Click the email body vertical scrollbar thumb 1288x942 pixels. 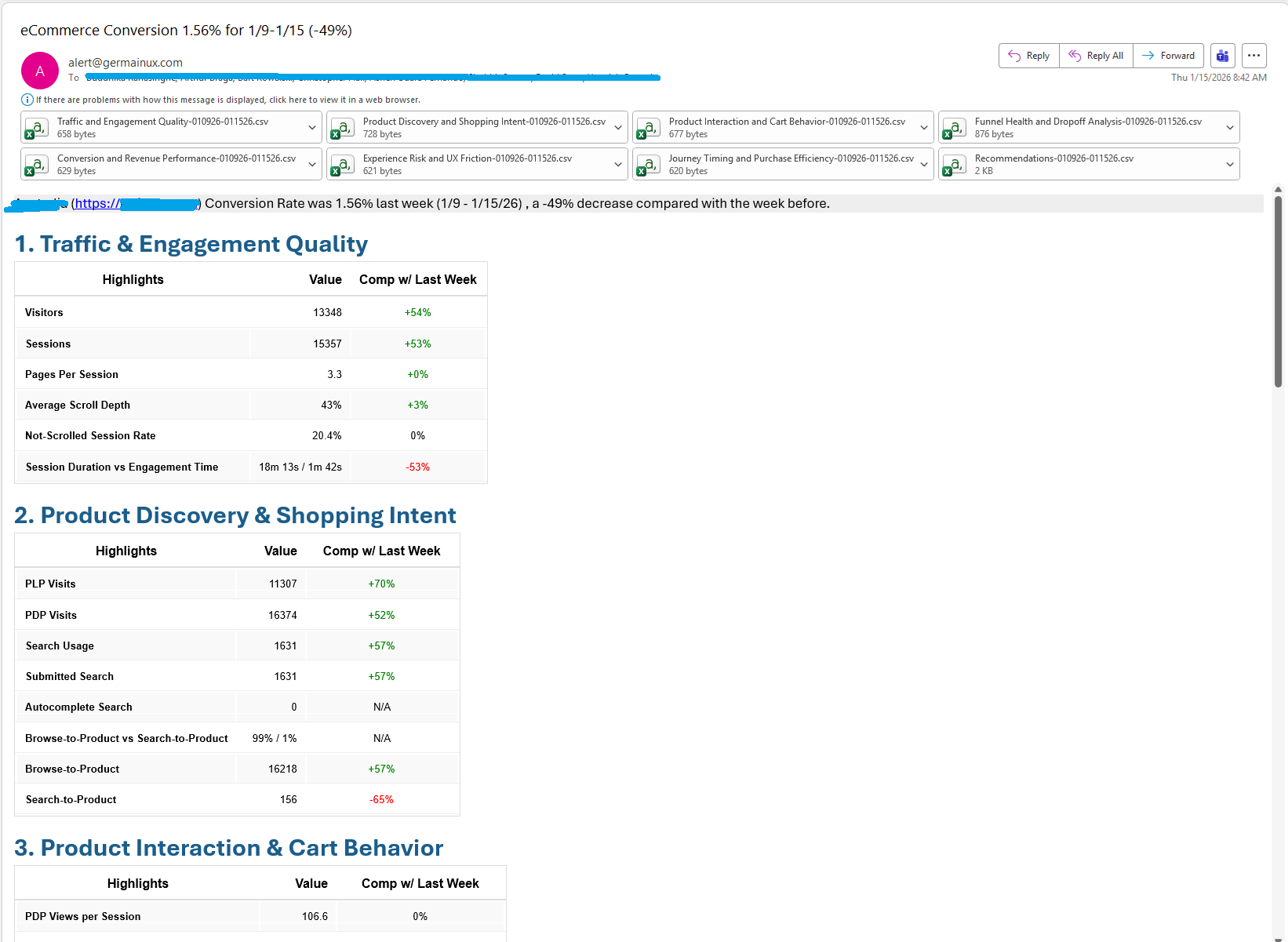tap(1278, 290)
